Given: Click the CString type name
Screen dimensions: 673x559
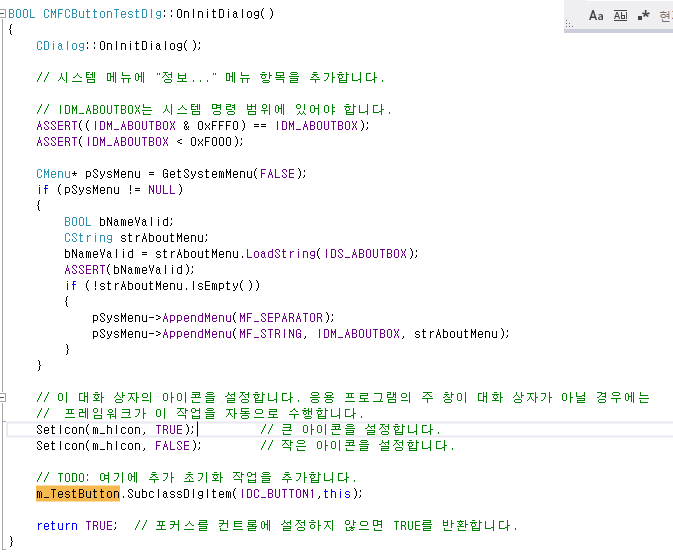Looking at the screenshot, I should click(88, 238).
